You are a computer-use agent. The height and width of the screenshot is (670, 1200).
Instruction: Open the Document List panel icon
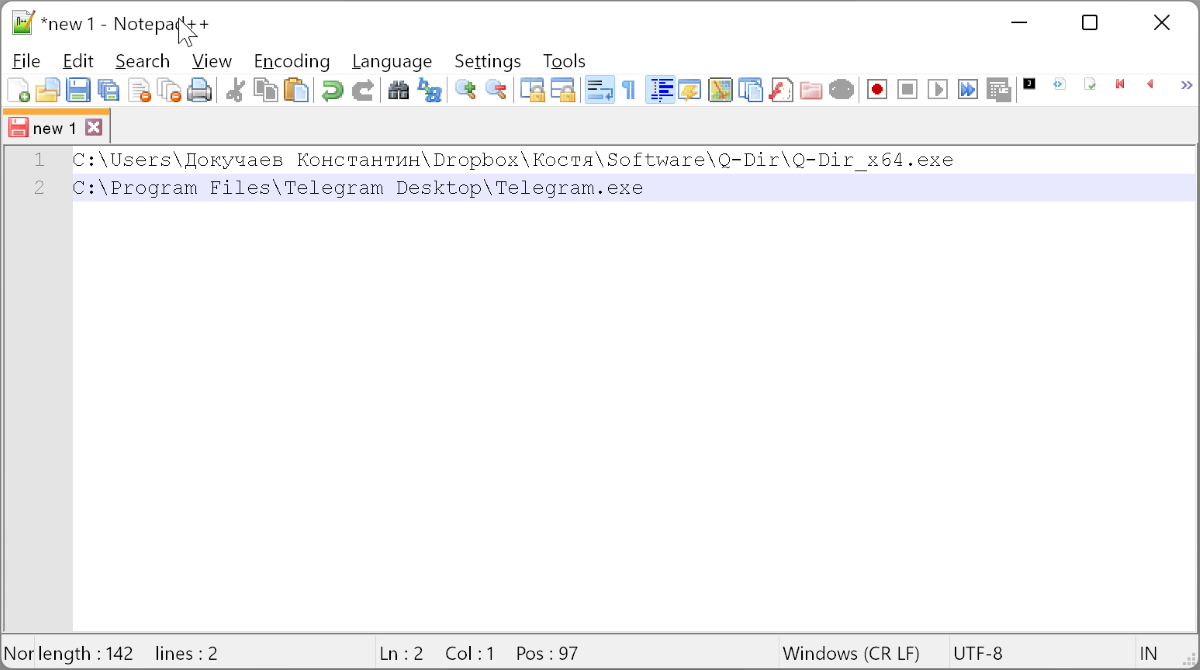[750, 90]
